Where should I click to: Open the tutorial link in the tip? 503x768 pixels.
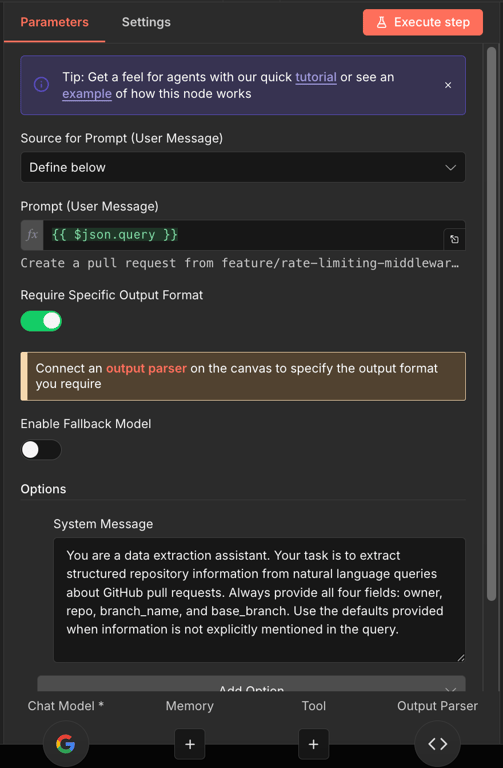[316, 77]
